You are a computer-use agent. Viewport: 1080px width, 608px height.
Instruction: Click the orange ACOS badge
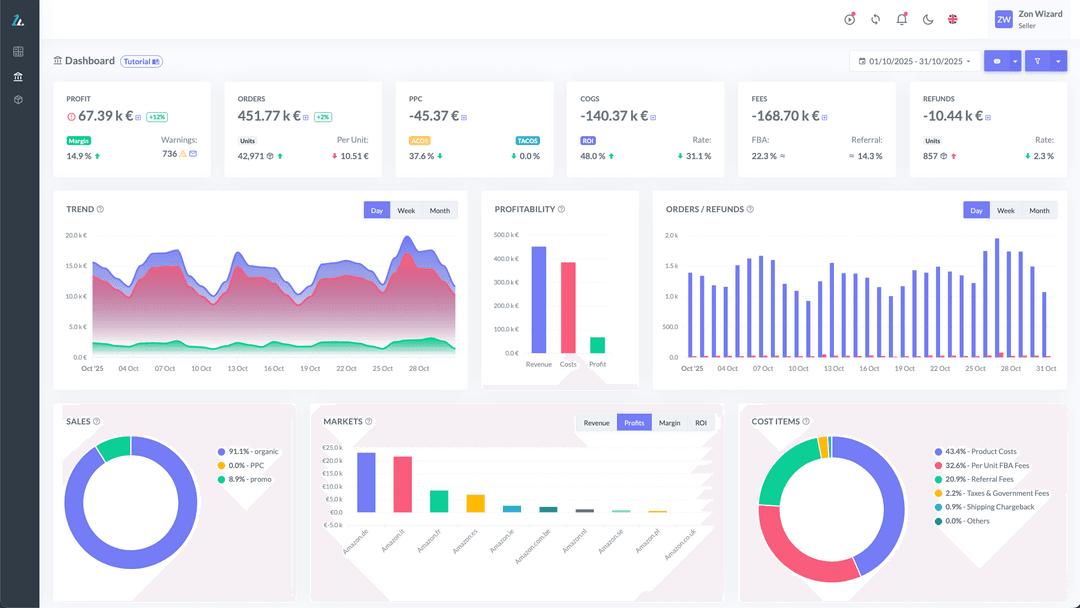(419, 140)
